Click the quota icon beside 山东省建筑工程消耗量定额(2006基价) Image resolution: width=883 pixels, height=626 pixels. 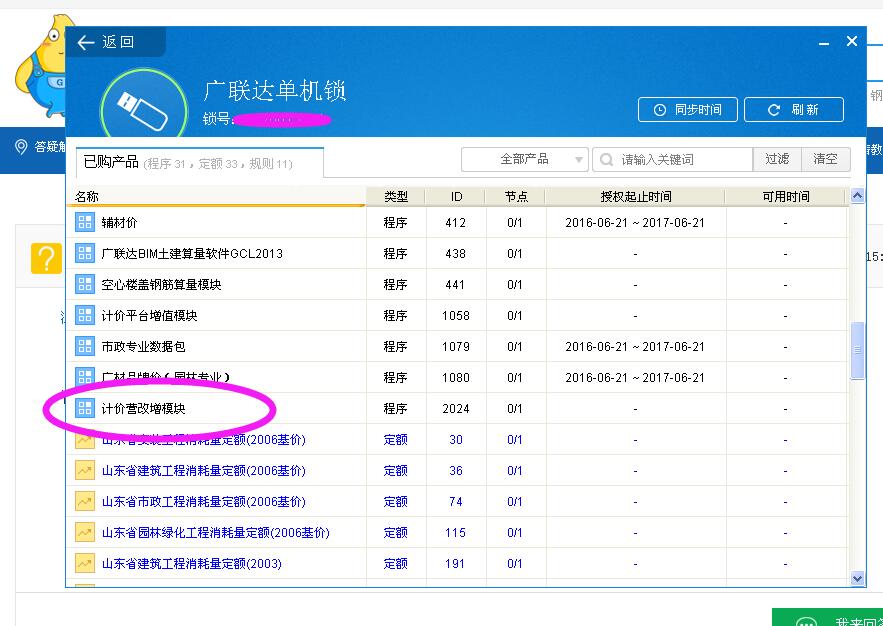[85, 470]
